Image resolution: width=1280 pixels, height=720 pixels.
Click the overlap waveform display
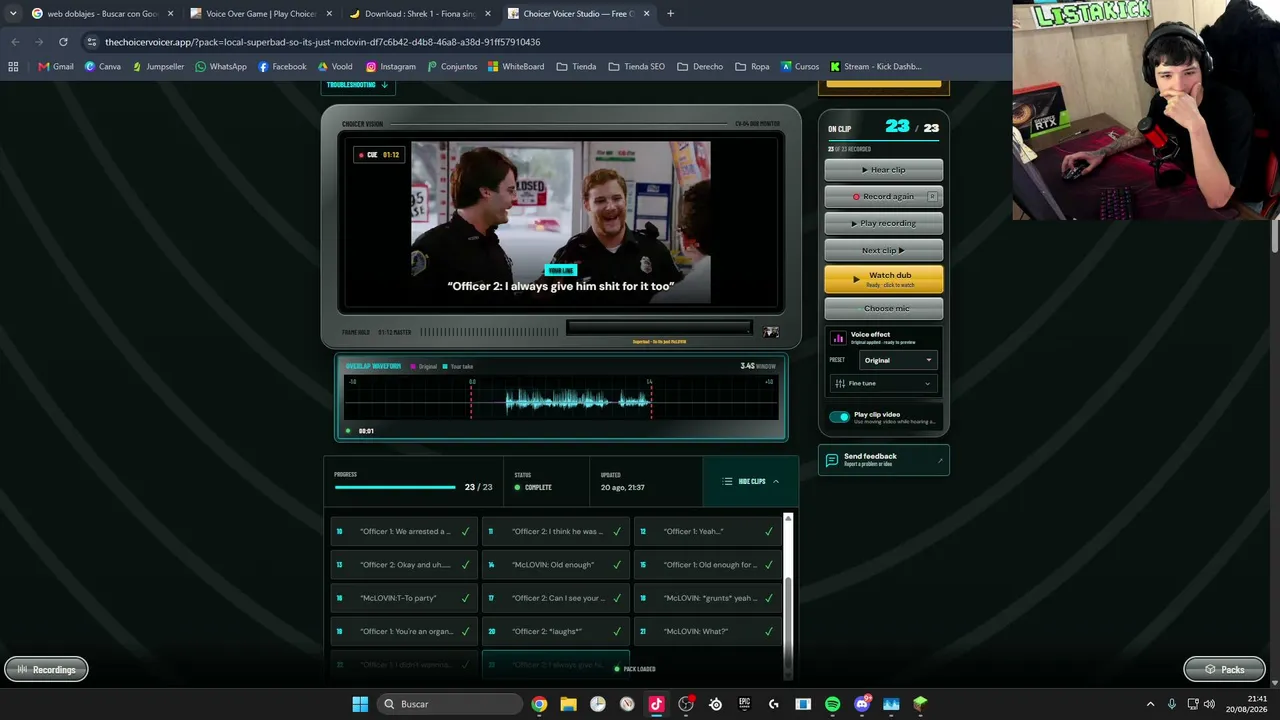(561, 397)
